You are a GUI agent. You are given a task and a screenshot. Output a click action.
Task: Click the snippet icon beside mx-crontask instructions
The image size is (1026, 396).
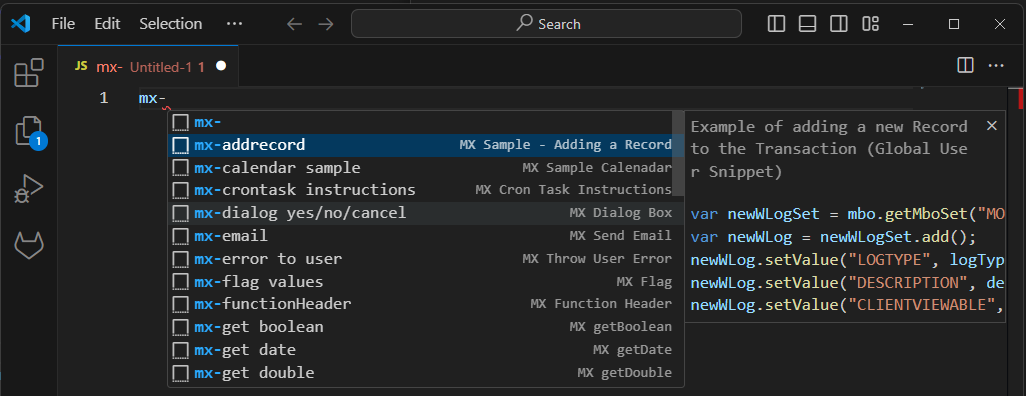coord(181,190)
